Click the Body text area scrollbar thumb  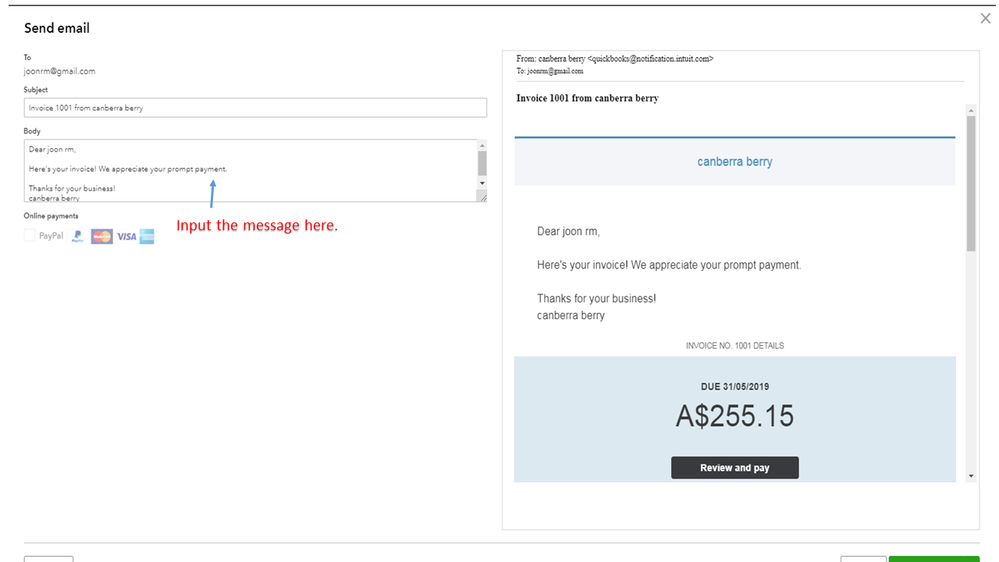(x=482, y=163)
